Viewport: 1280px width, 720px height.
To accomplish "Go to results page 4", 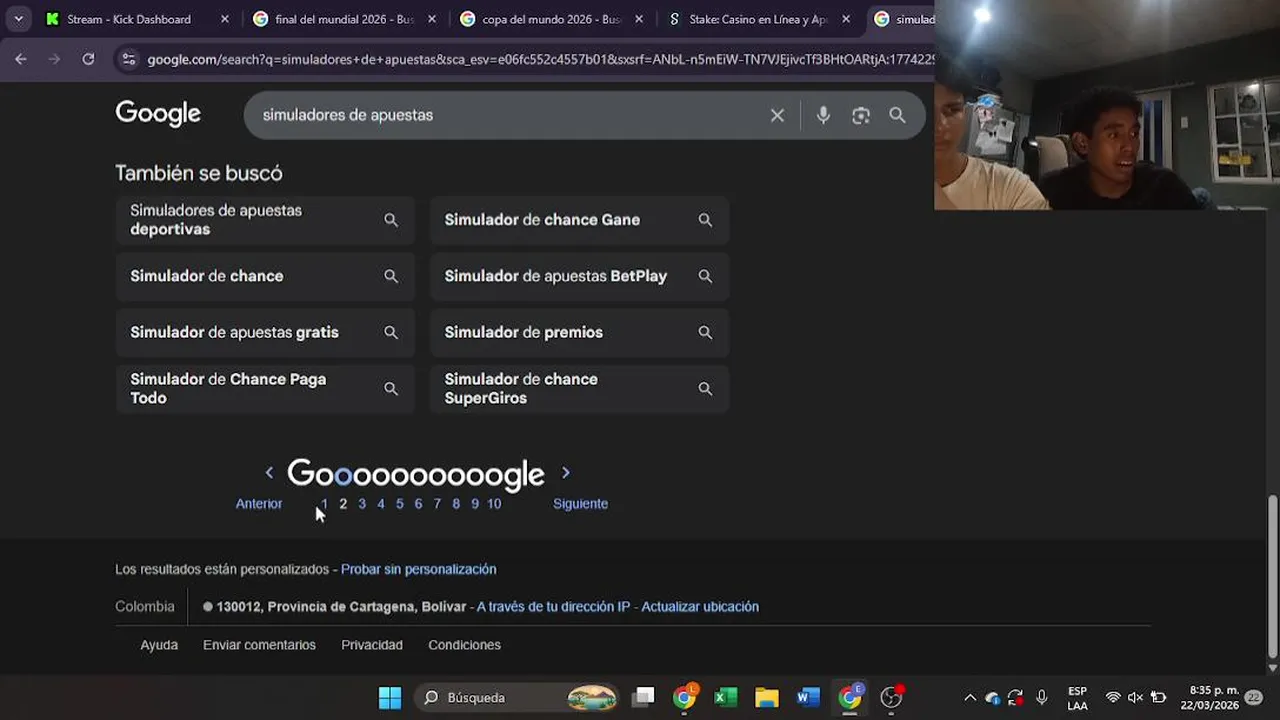I will click(x=381, y=504).
